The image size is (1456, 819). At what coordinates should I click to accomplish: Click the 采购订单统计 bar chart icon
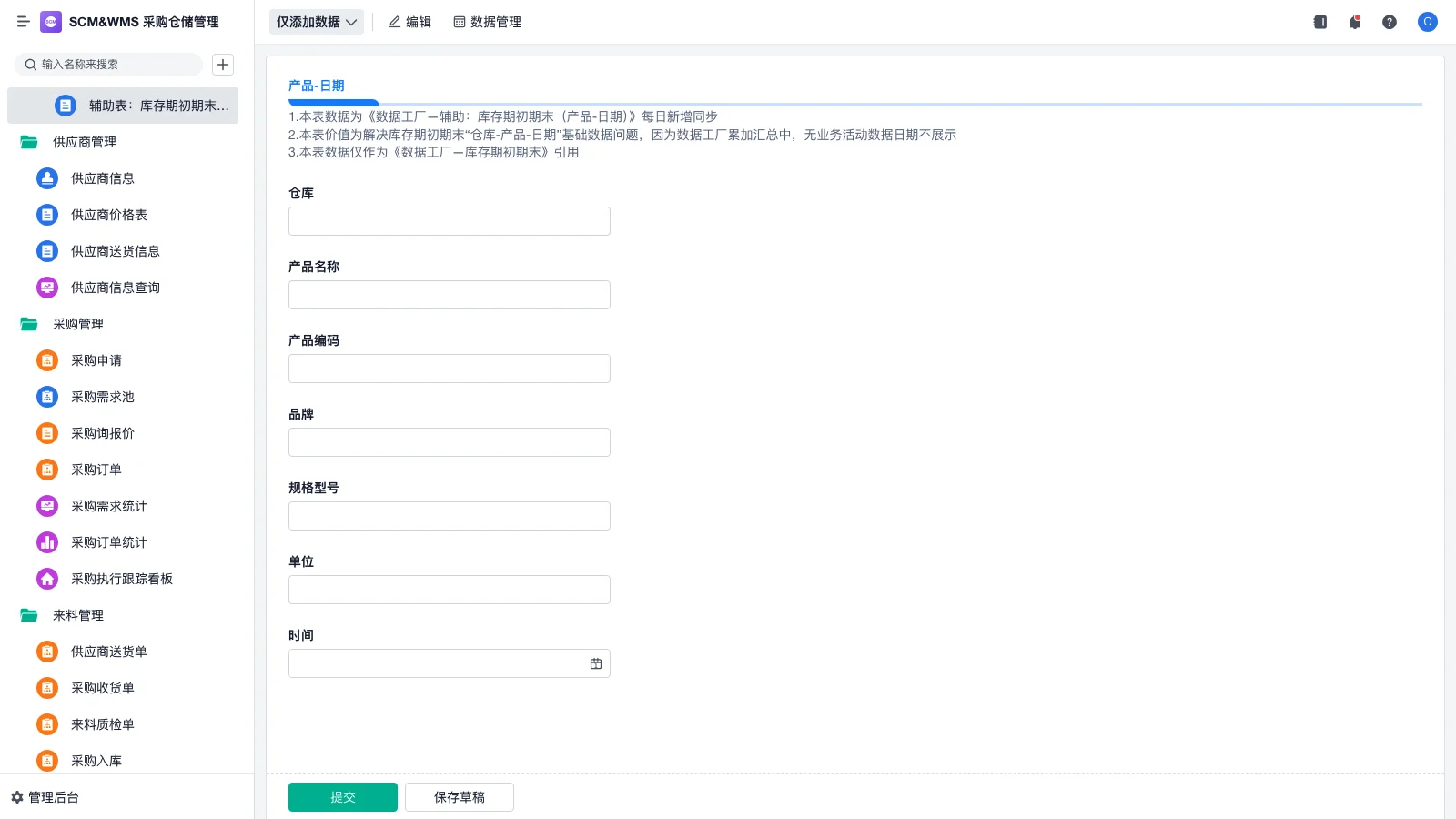point(47,542)
